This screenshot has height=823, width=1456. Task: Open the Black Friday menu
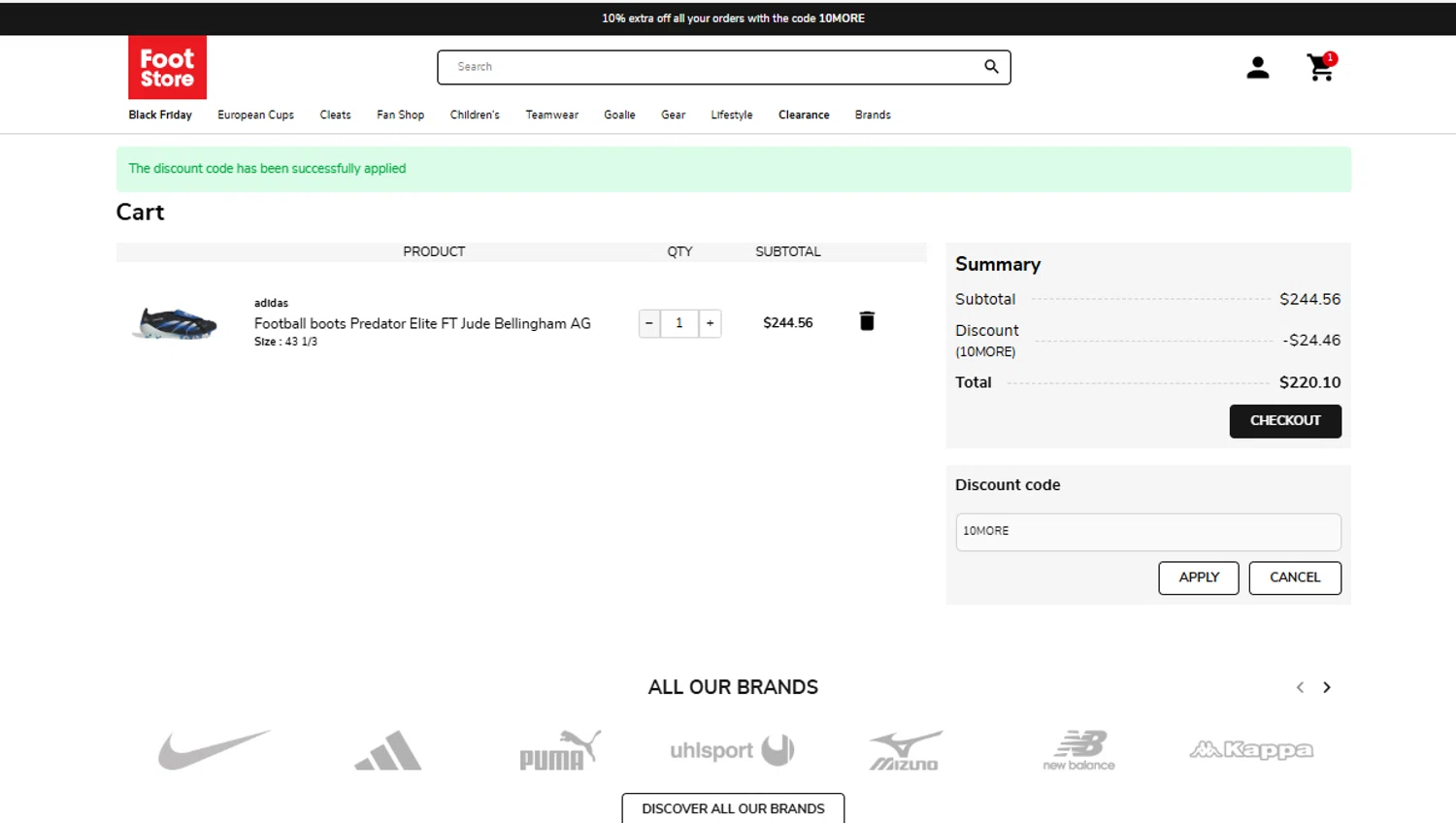coord(160,115)
